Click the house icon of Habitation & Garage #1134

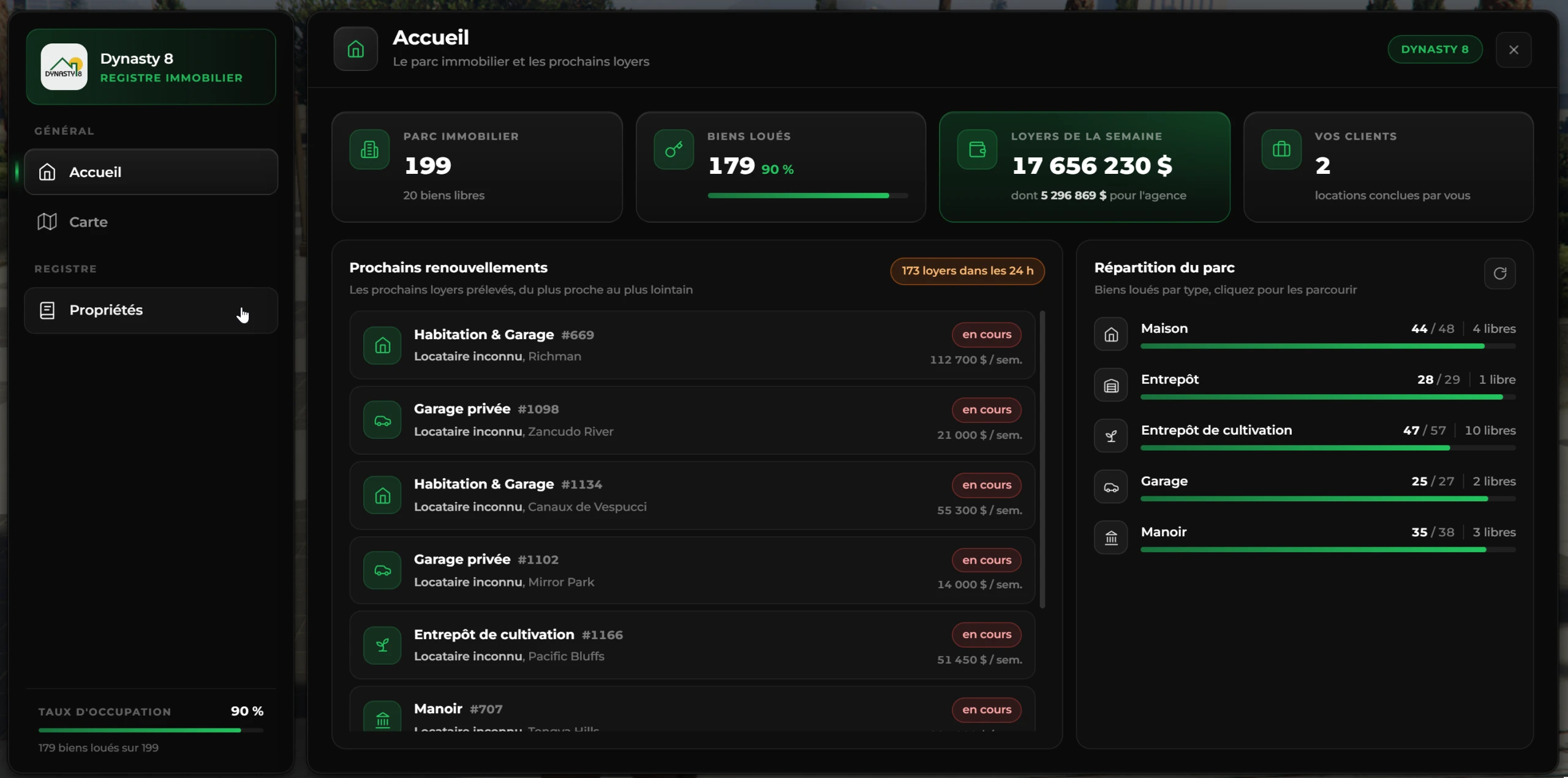(382, 495)
